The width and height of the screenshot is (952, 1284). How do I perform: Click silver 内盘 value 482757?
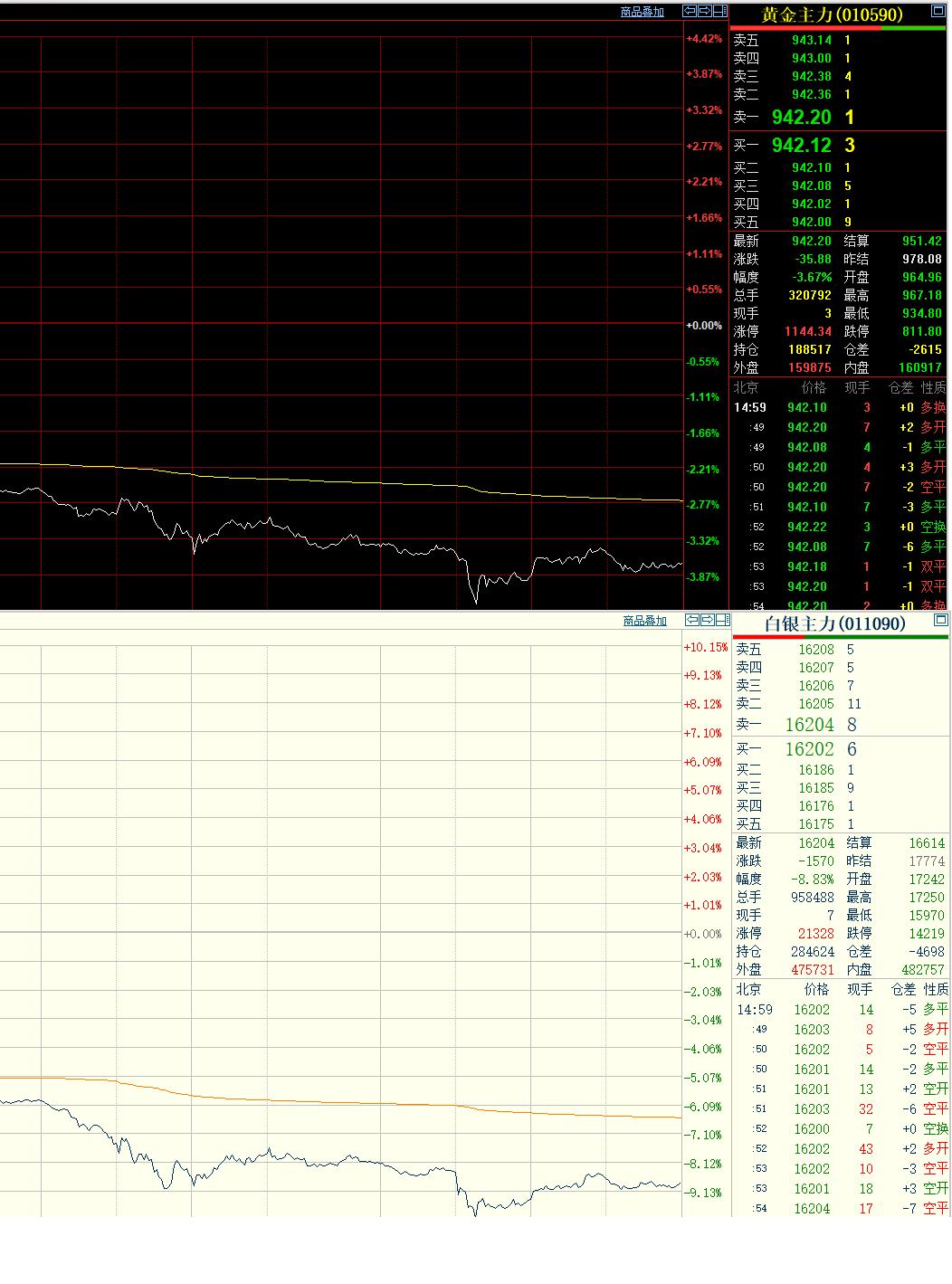[x=923, y=970]
